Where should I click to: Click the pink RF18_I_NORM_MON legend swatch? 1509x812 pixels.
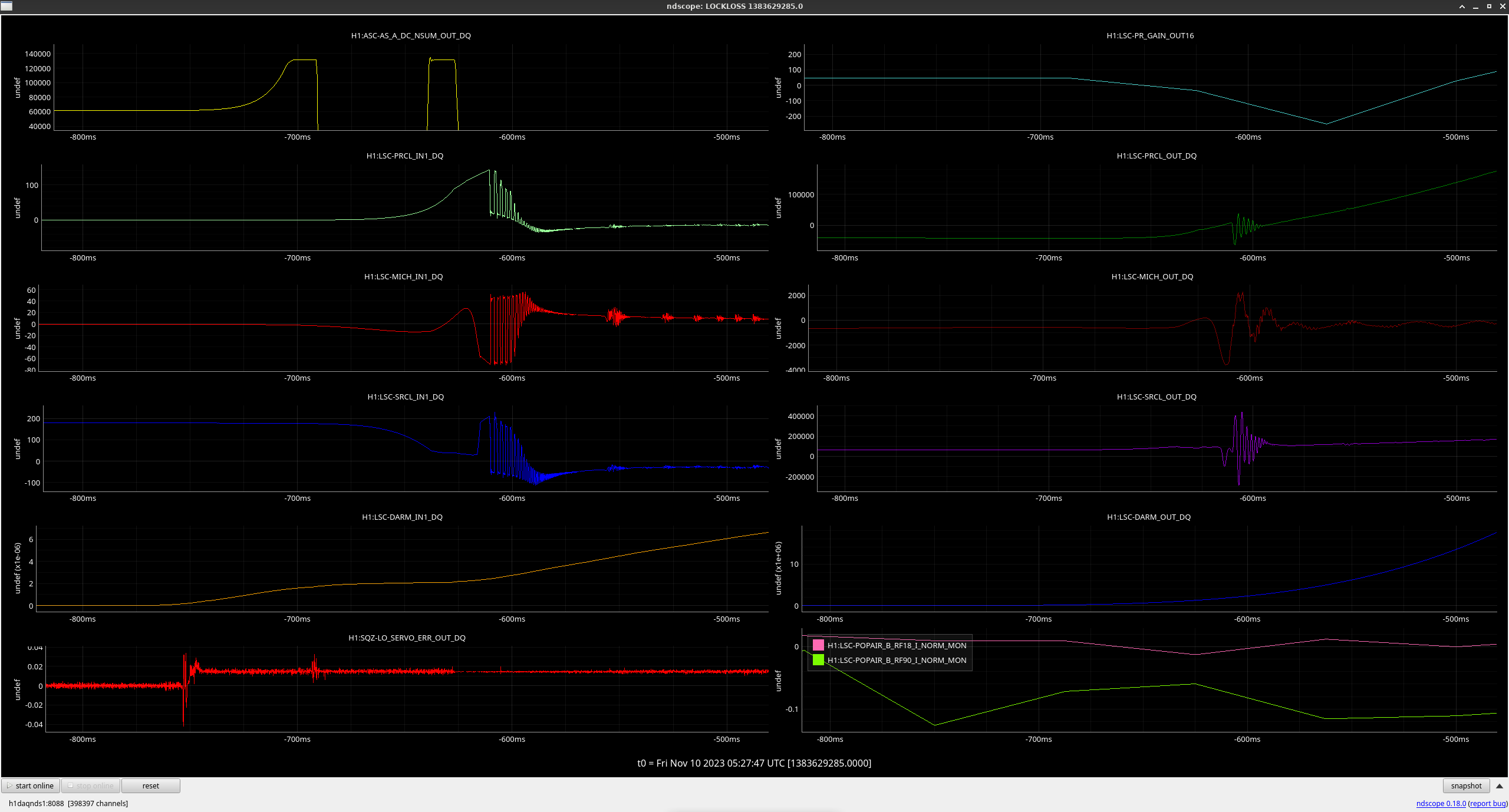818,645
